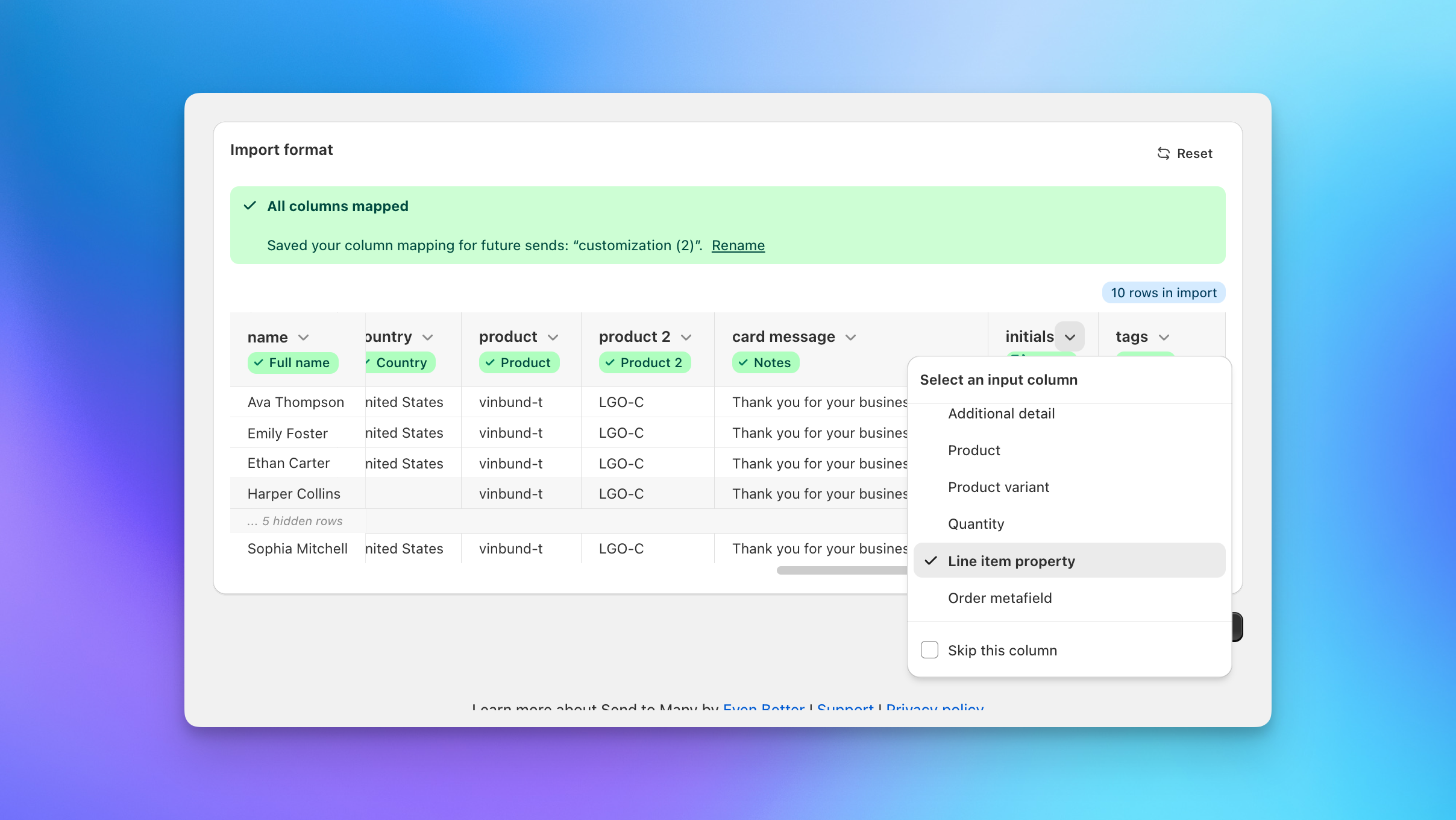Click the checkmark in the Product badge
The height and width of the screenshot is (820, 1456).
(x=490, y=363)
